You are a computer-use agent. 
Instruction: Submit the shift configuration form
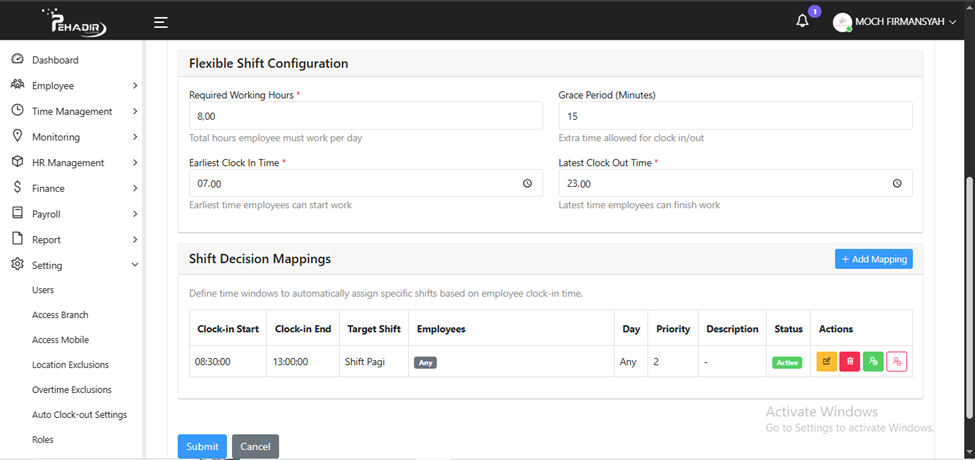coord(202,446)
